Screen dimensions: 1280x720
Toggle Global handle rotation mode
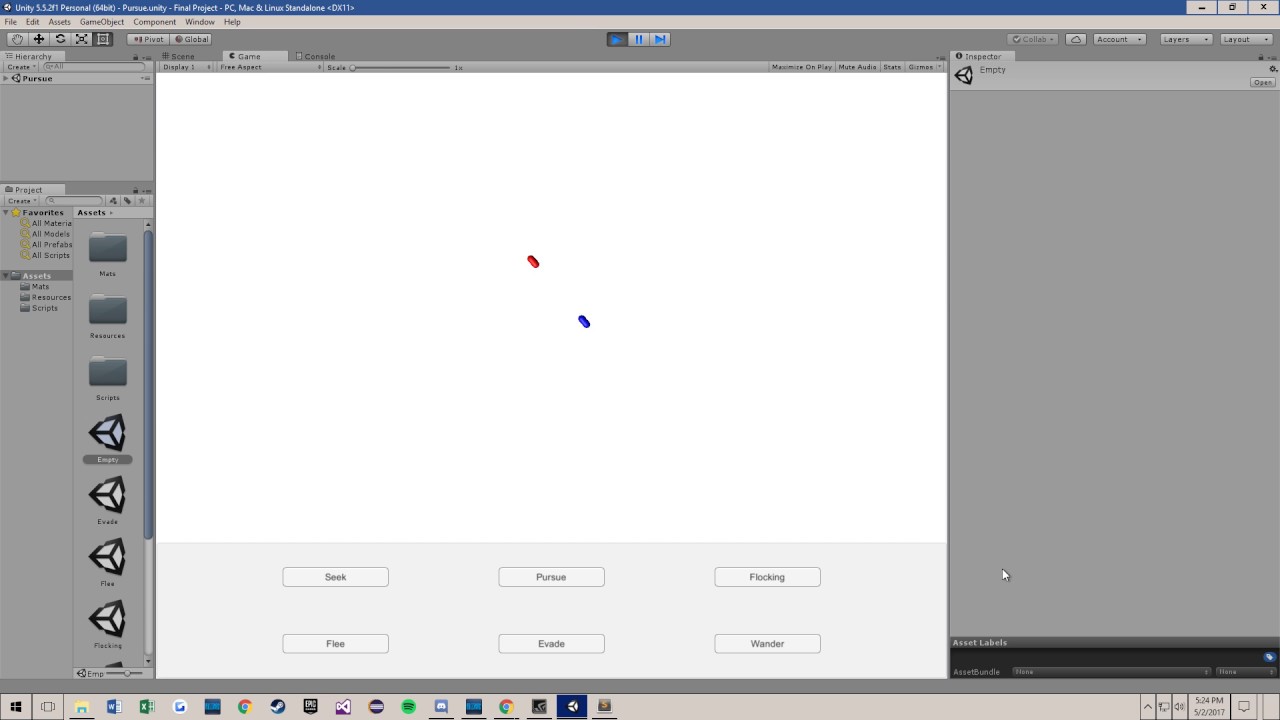tap(190, 39)
